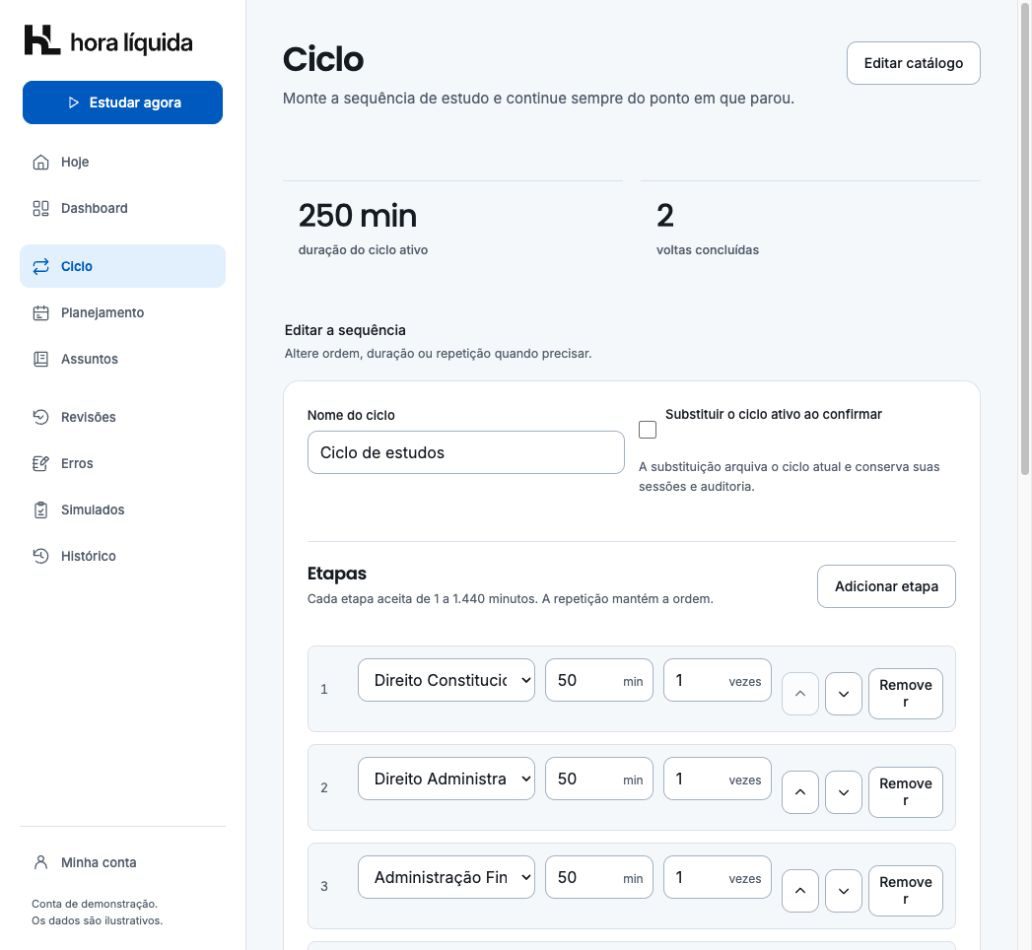
Task: Move step 1 Direito Constitucional down
Action: click(x=844, y=693)
